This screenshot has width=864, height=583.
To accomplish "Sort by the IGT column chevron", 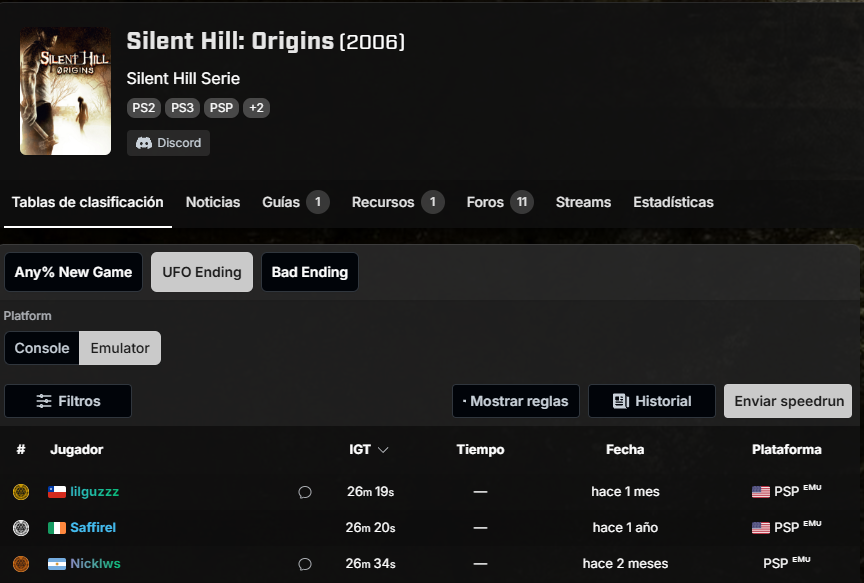I will (x=384, y=450).
